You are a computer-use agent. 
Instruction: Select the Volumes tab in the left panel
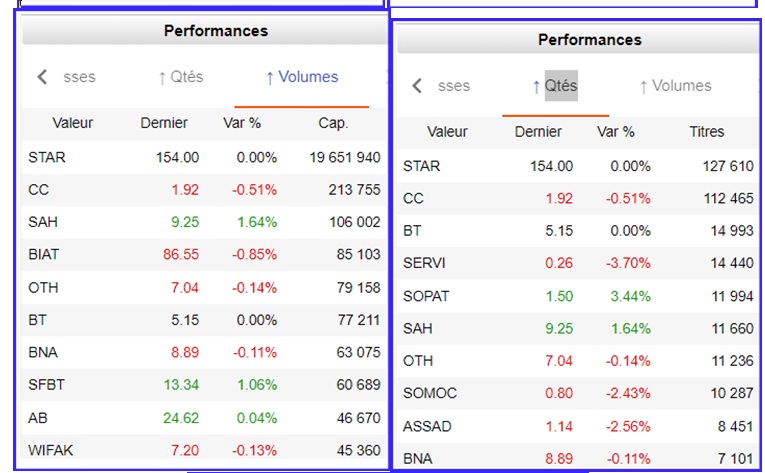[x=301, y=77]
